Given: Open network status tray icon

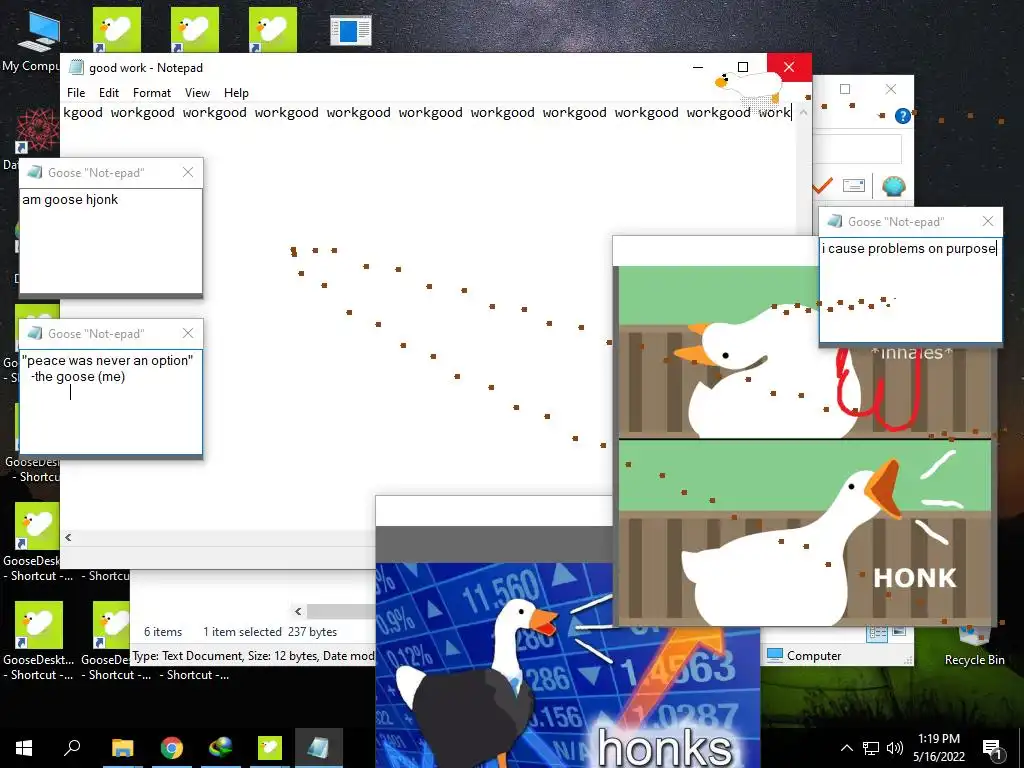Looking at the screenshot, I should point(871,748).
